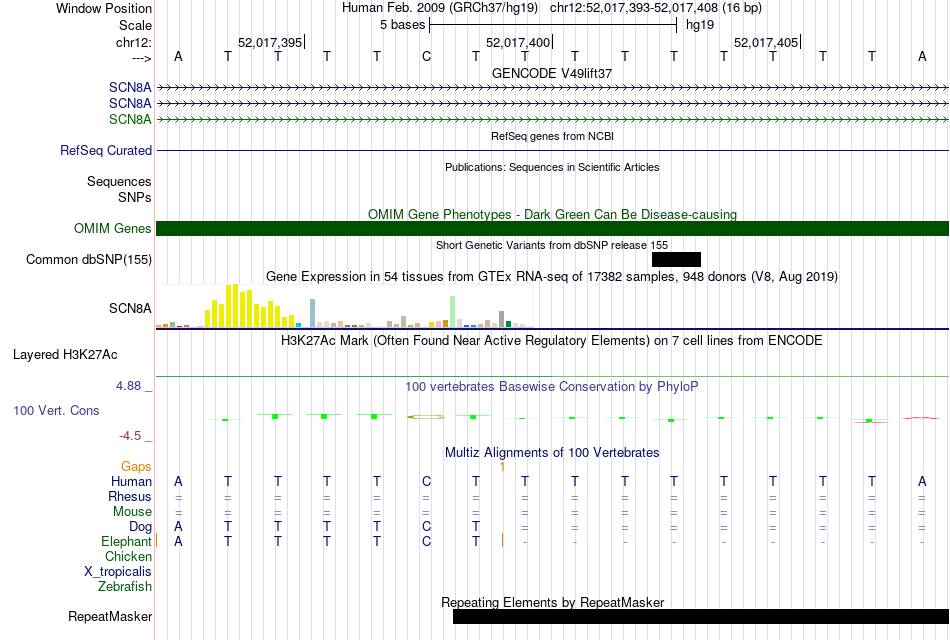The image size is (950, 640).
Task: Click the yellow outlined PhyloP conservation box
Action: [x=427, y=417]
